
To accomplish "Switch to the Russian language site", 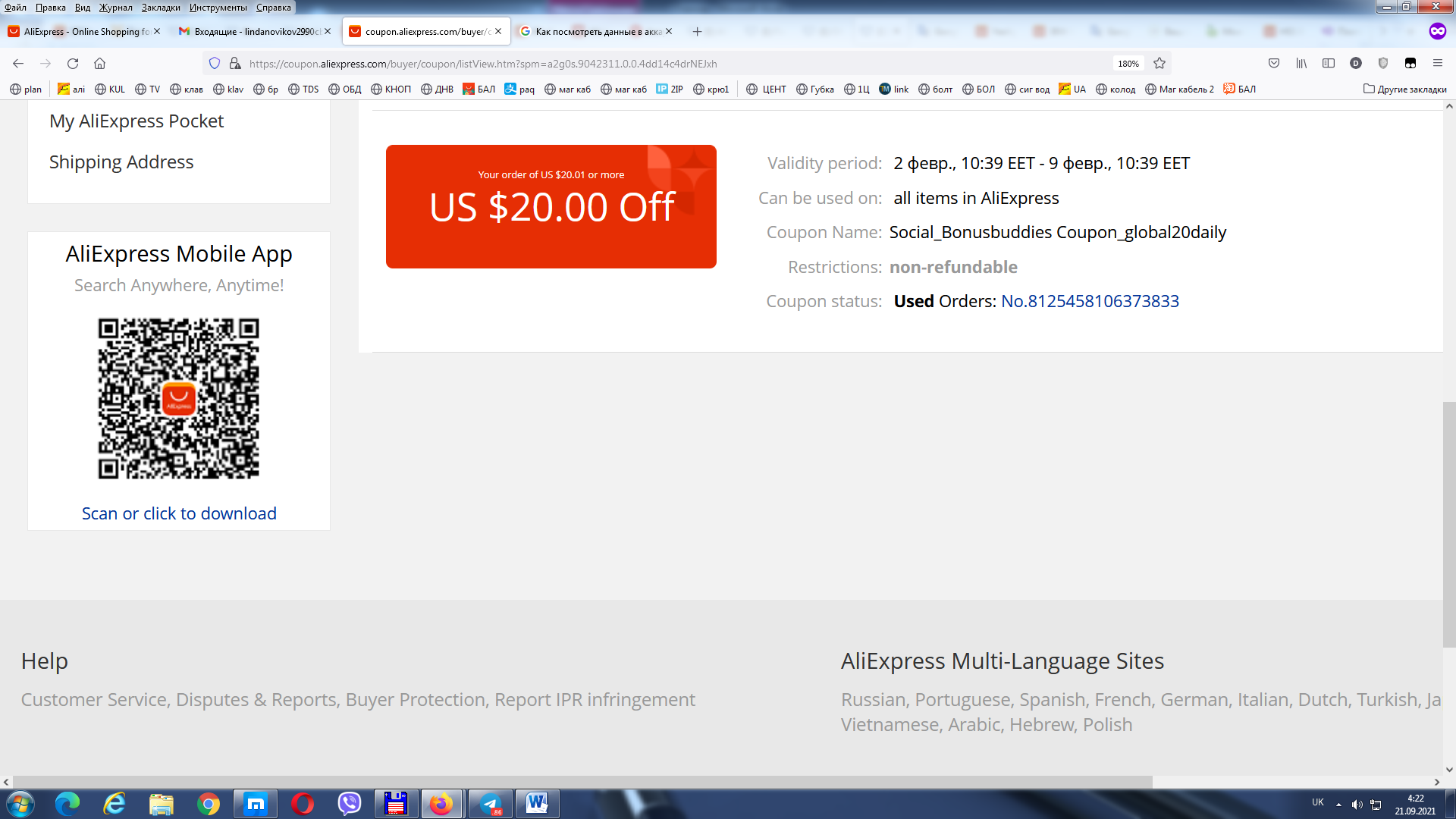I will point(873,699).
